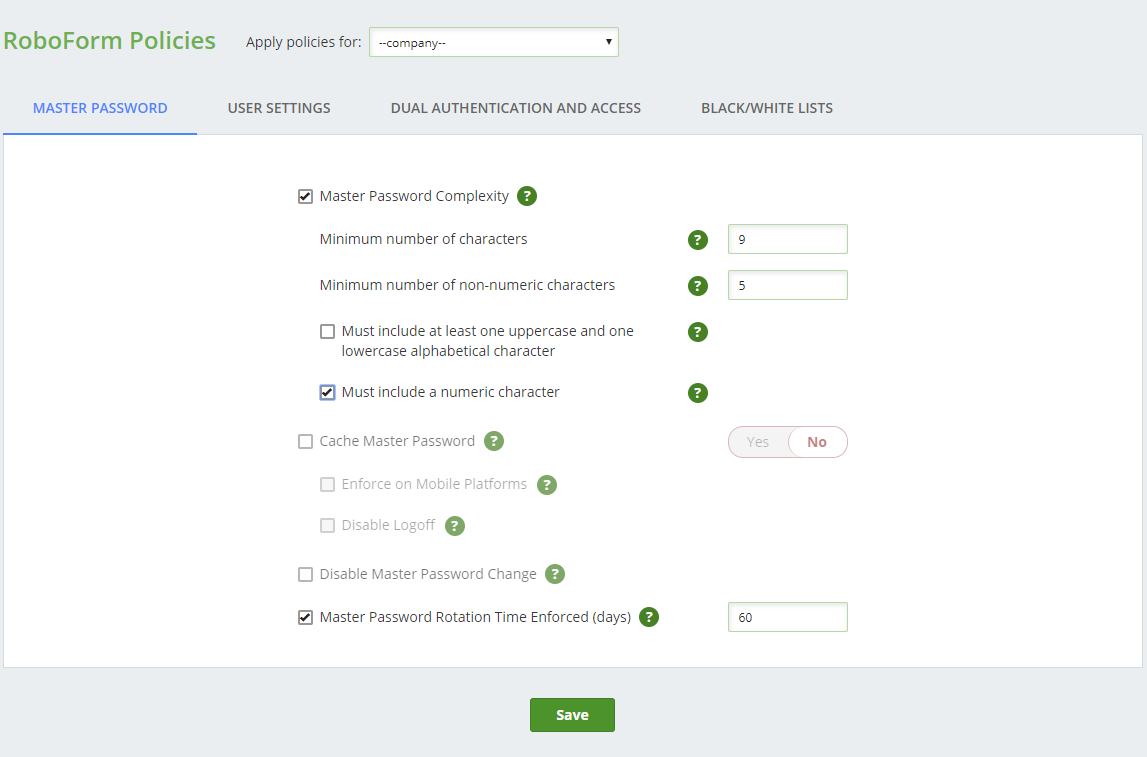Click help icon beside Disable Master Password Change

pos(555,574)
